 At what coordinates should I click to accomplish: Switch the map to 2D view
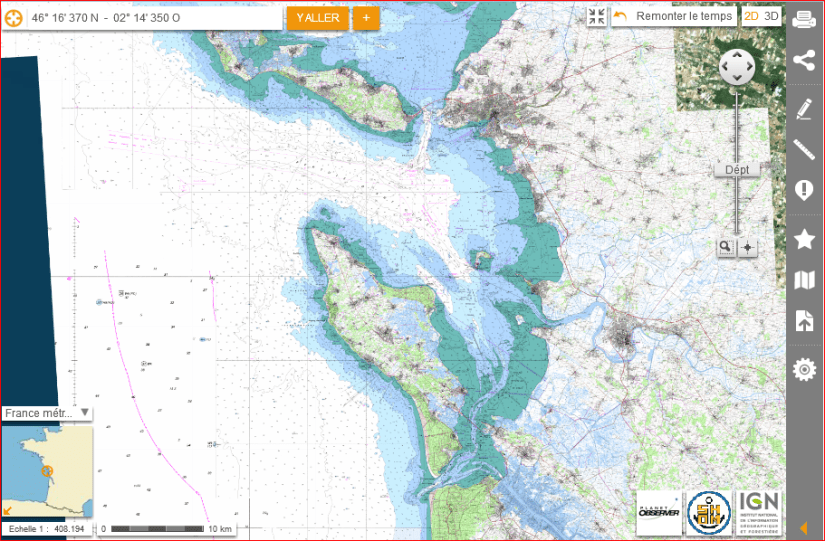750,17
